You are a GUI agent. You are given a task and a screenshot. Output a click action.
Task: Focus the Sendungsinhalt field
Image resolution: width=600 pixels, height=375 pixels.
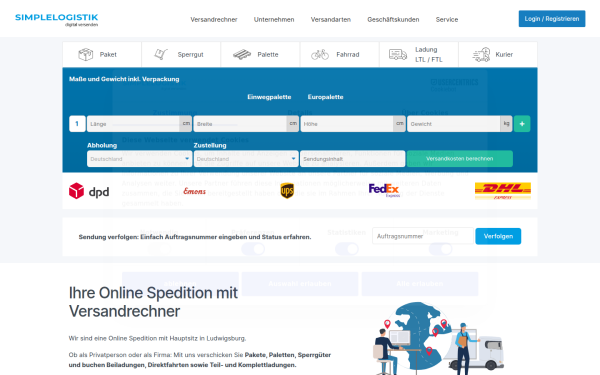click(x=352, y=159)
